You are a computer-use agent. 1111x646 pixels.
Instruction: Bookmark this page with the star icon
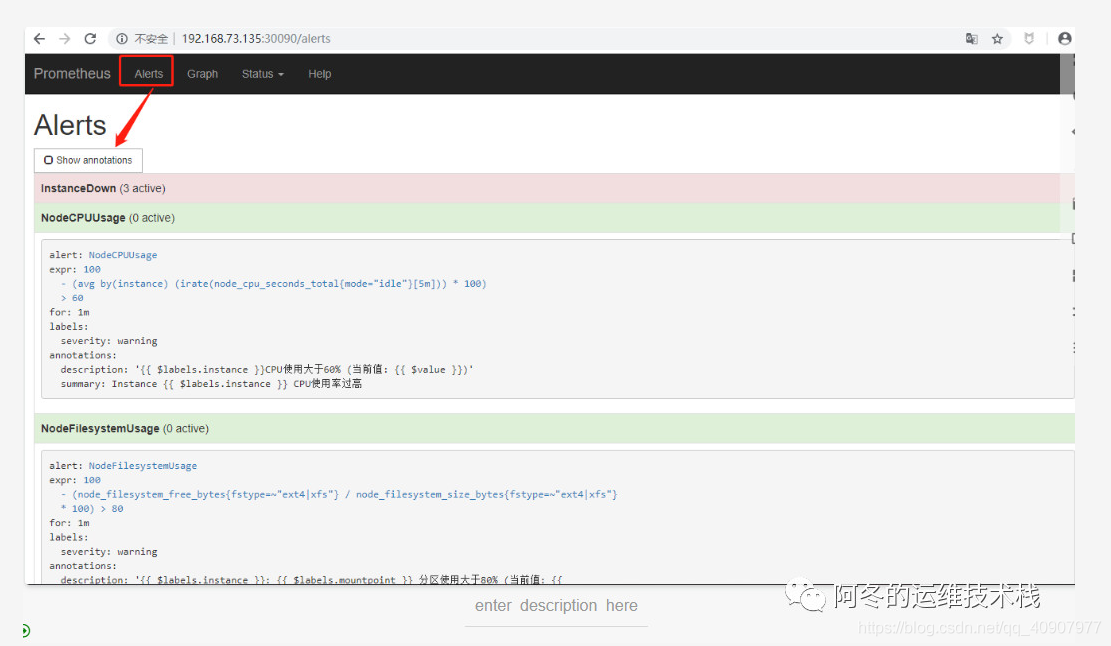pos(998,39)
